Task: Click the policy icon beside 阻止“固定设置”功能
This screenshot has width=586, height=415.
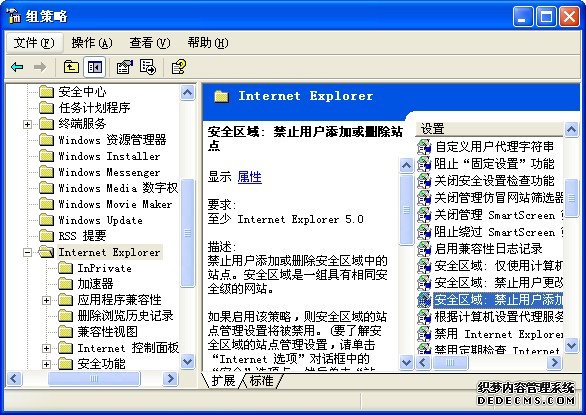Action: coord(424,163)
